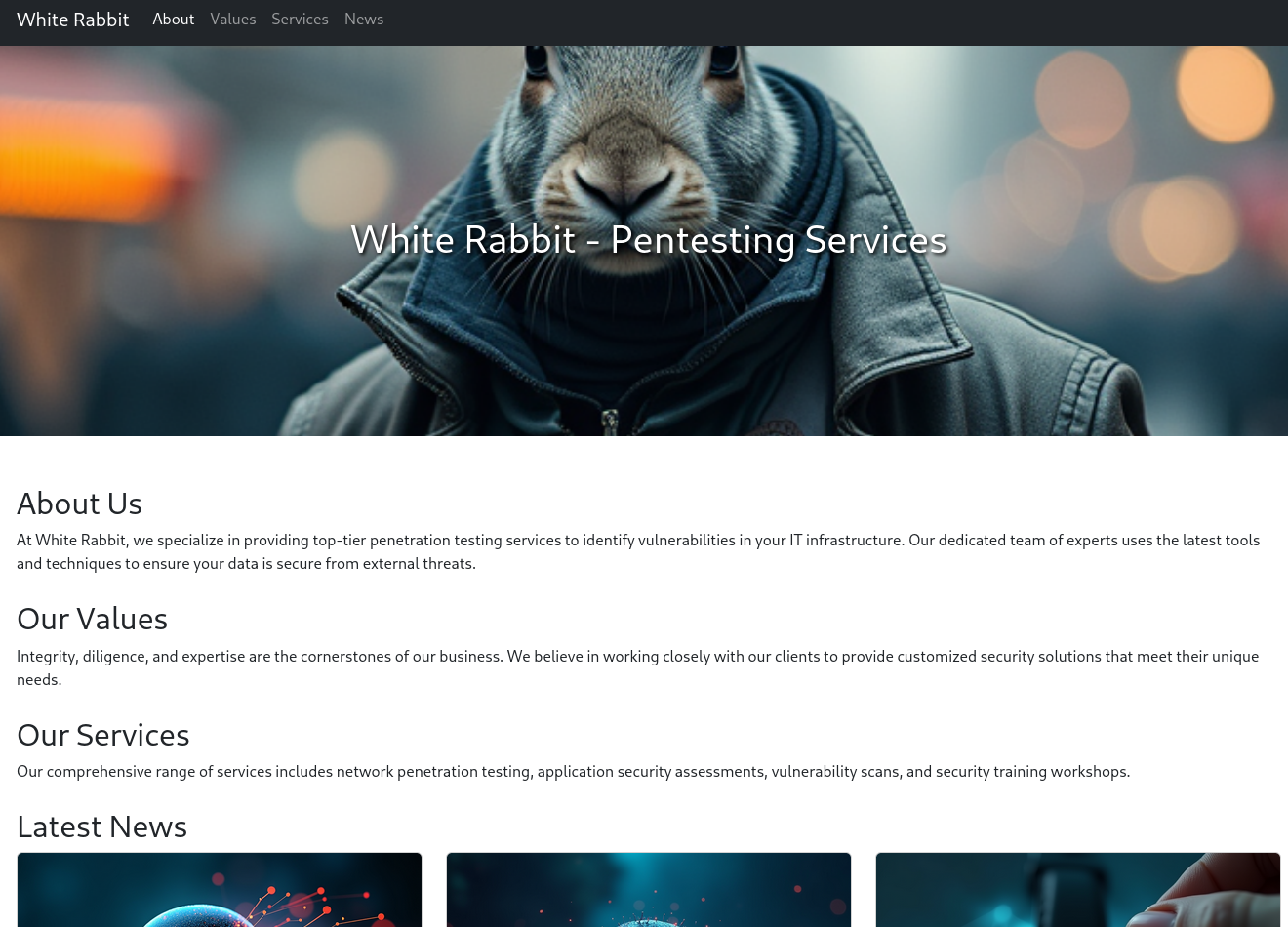The height and width of the screenshot is (927, 1288).
Task: Click the Our Services heading
Action: pyautogui.click(x=102, y=737)
